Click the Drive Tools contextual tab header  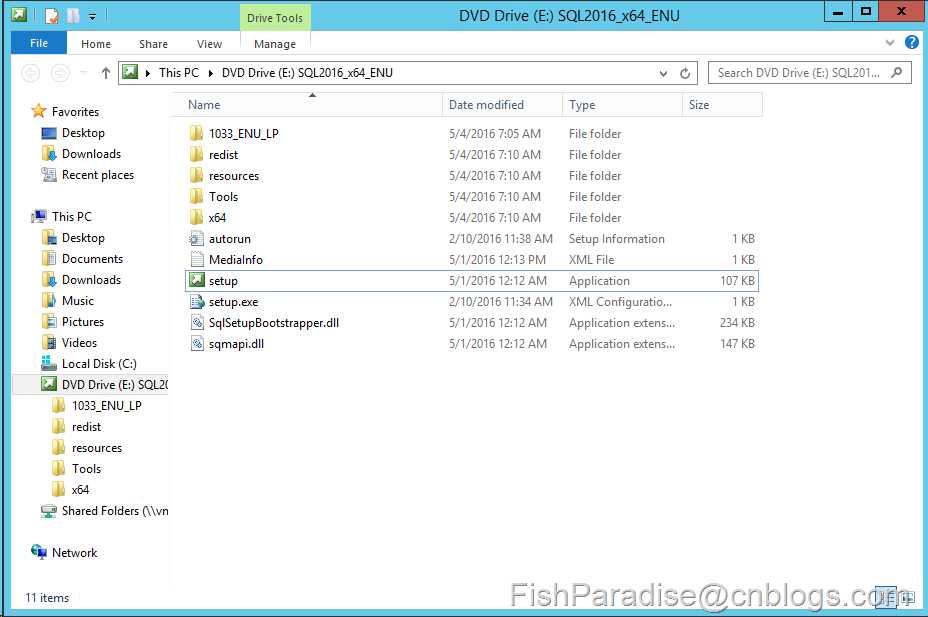point(275,18)
